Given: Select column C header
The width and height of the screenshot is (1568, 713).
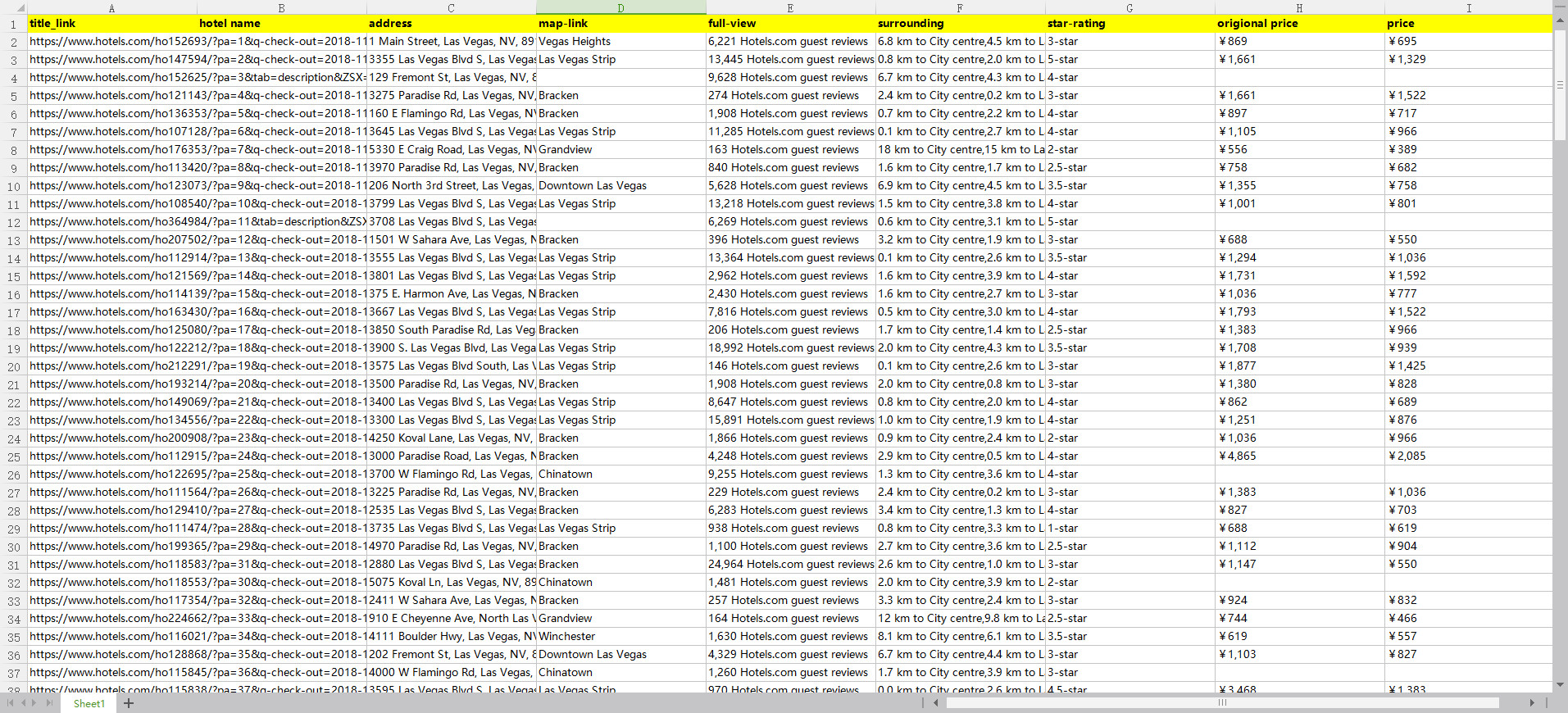Looking at the screenshot, I should point(451,7).
